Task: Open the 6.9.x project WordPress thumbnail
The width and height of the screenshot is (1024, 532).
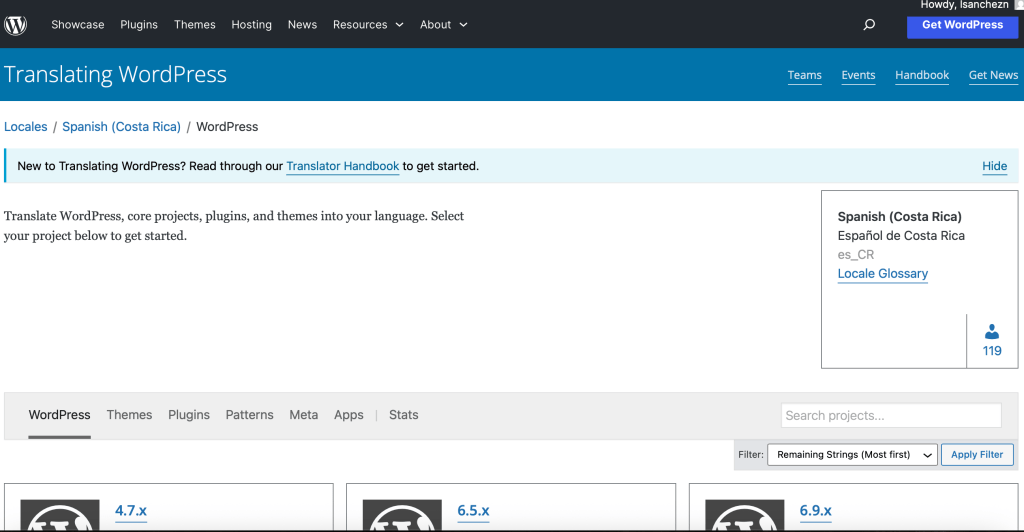Action: pyautogui.click(x=745, y=515)
